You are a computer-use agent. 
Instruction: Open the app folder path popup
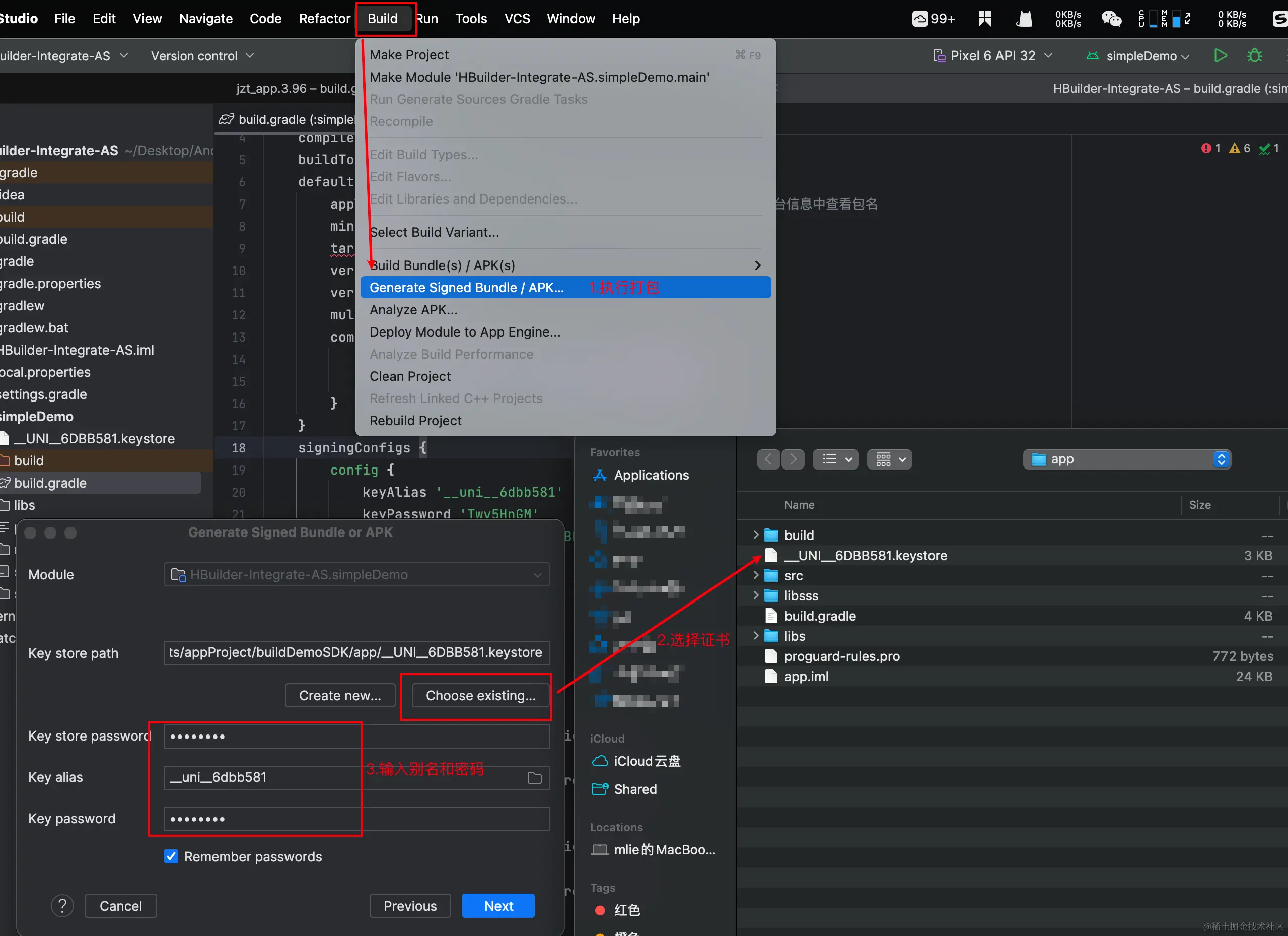[1127, 459]
